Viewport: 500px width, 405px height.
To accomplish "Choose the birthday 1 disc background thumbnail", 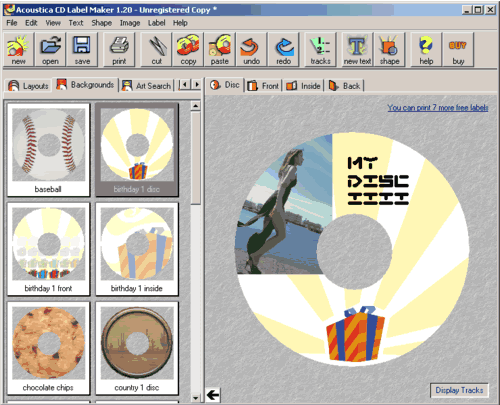I will point(137,150).
